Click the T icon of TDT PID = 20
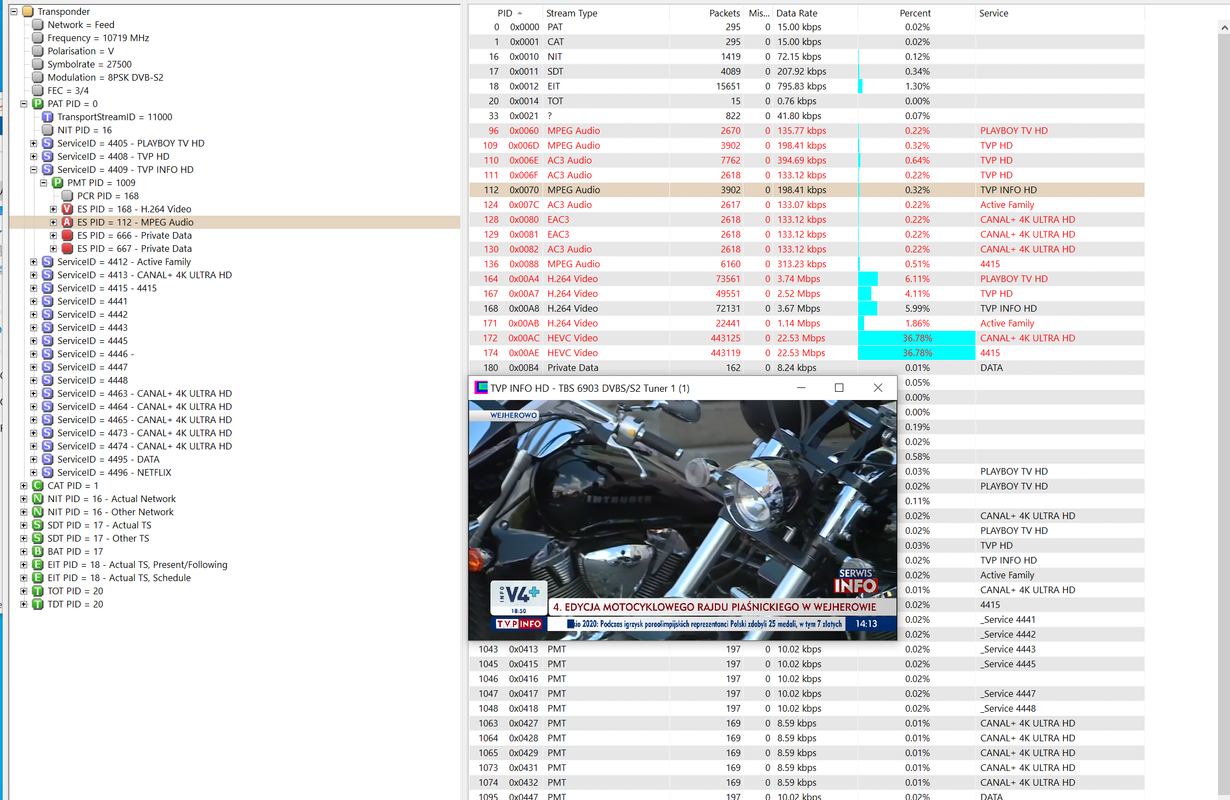The width and height of the screenshot is (1230, 800). 37,604
